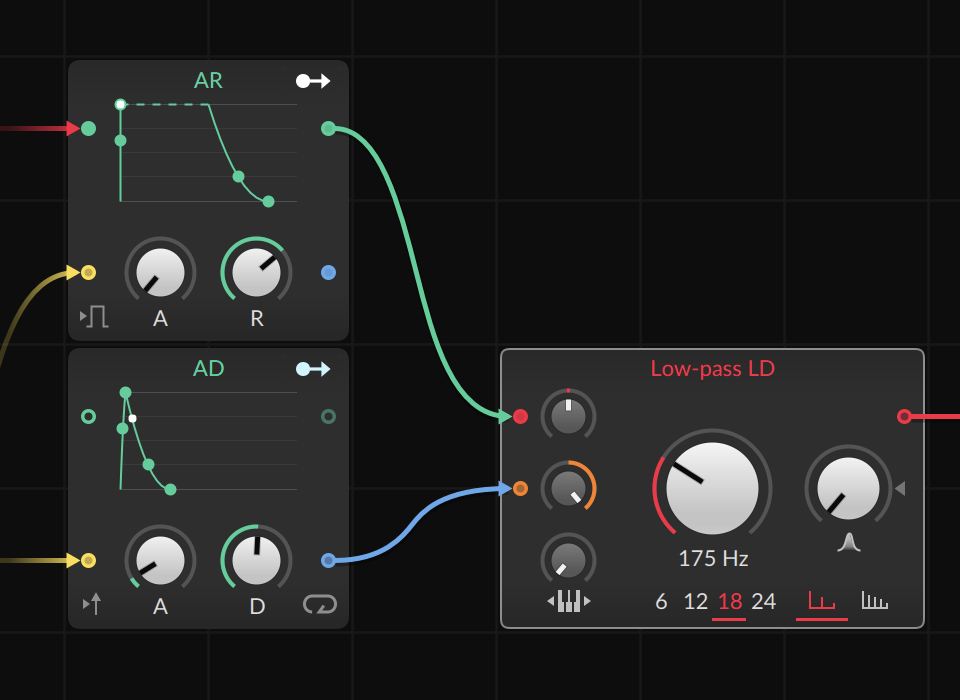This screenshot has width=960, height=700.
Task: Click the trigger arrow icon in AD module
Action: (92, 604)
